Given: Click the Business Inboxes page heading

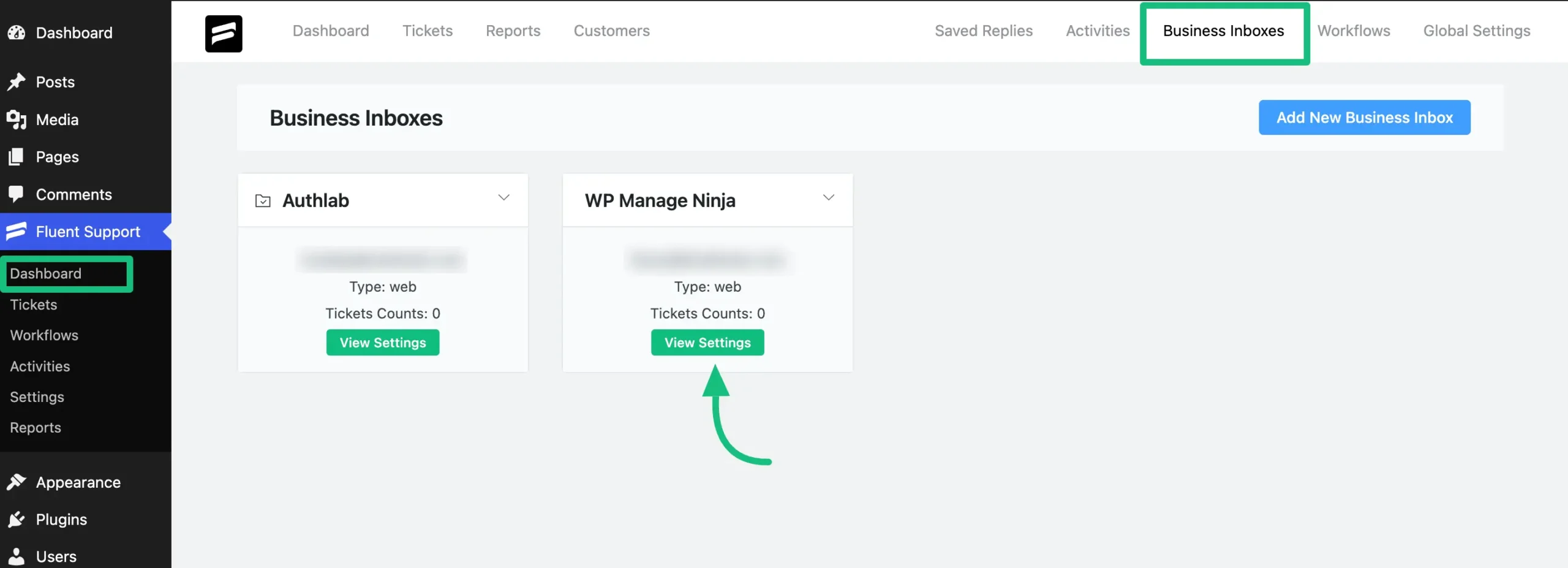Looking at the screenshot, I should tap(356, 118).
